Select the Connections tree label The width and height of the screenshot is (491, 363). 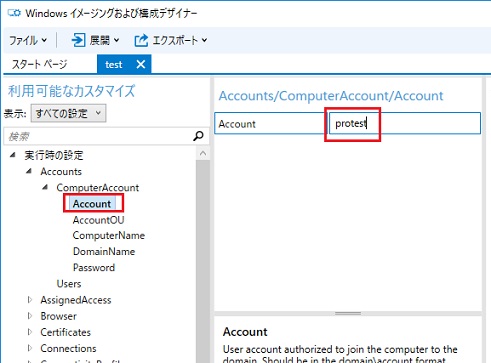pos(68,348)
